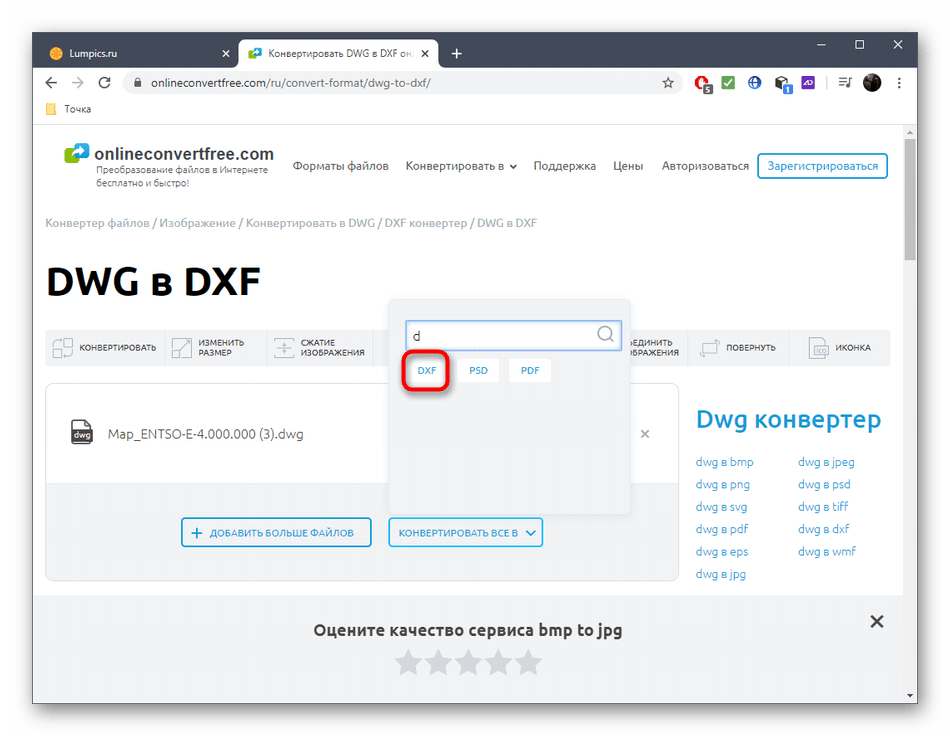Viewport: 950px width, 736px height.
Task: Open a new browser tab
Action: click(x=457, y=53)
